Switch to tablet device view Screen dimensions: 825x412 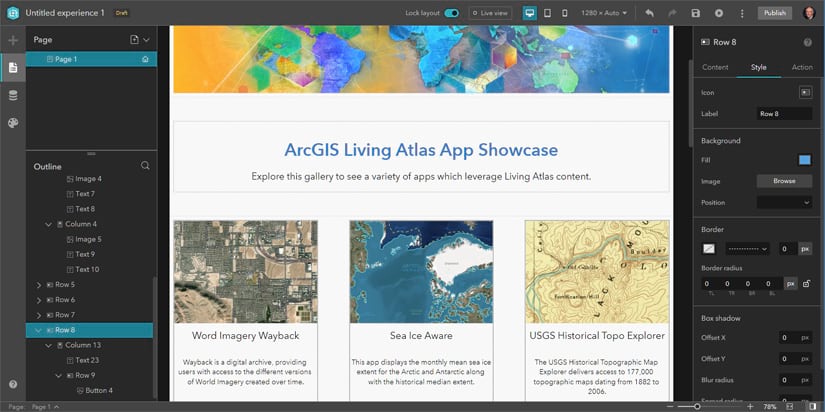[547, 13]
